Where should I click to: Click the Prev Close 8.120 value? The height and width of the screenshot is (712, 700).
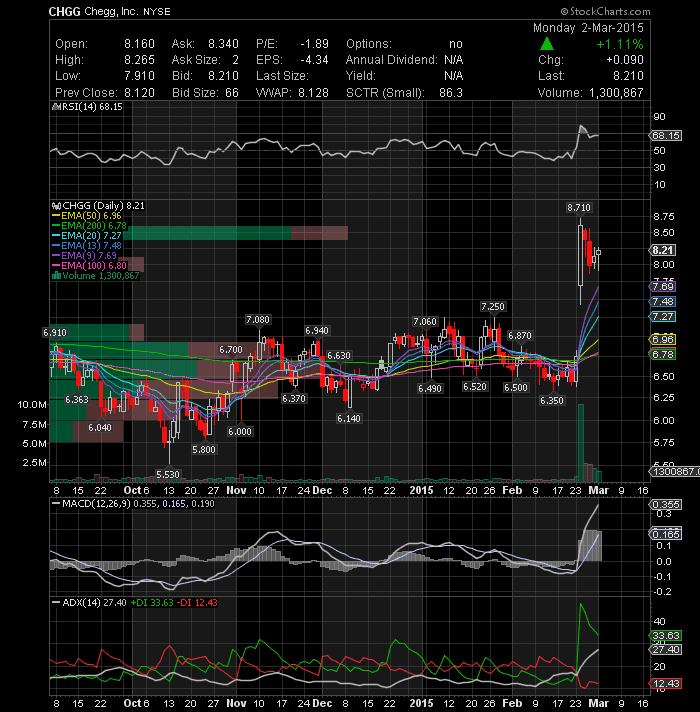click(x=139, y=93)
